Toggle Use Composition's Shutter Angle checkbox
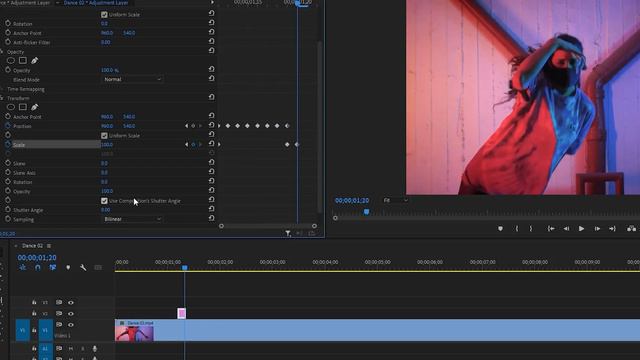640x360 pixels. pyautogui.click(x=104, y=201)
